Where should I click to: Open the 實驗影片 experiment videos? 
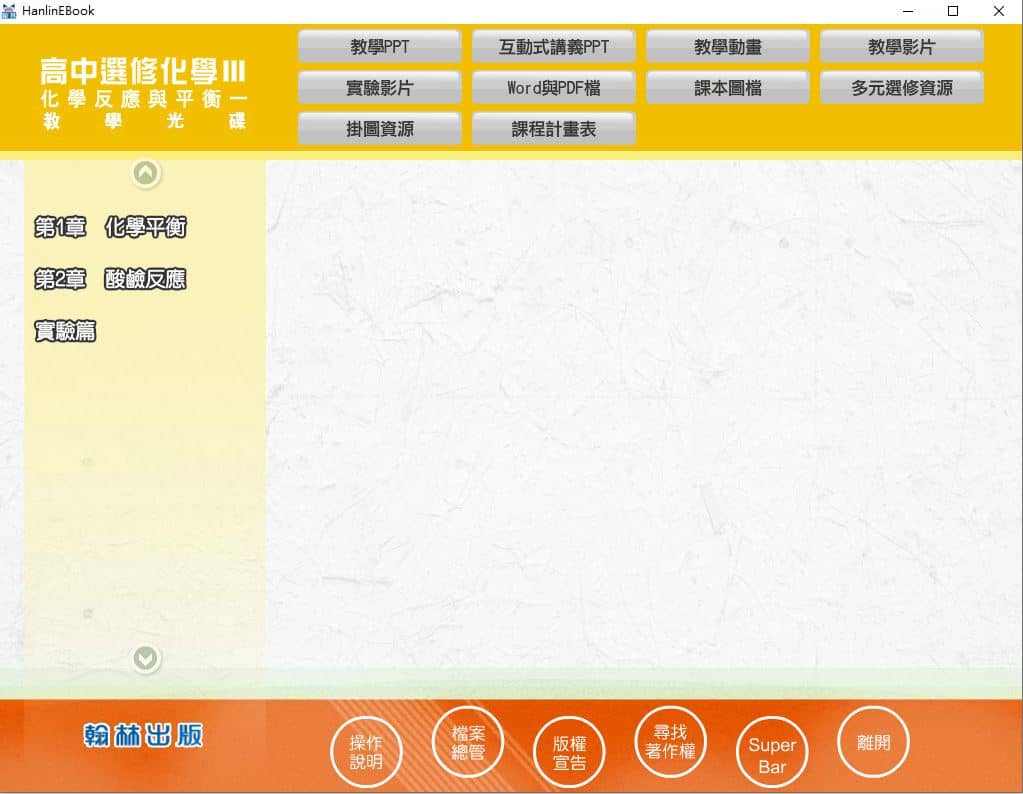(380, 88)
